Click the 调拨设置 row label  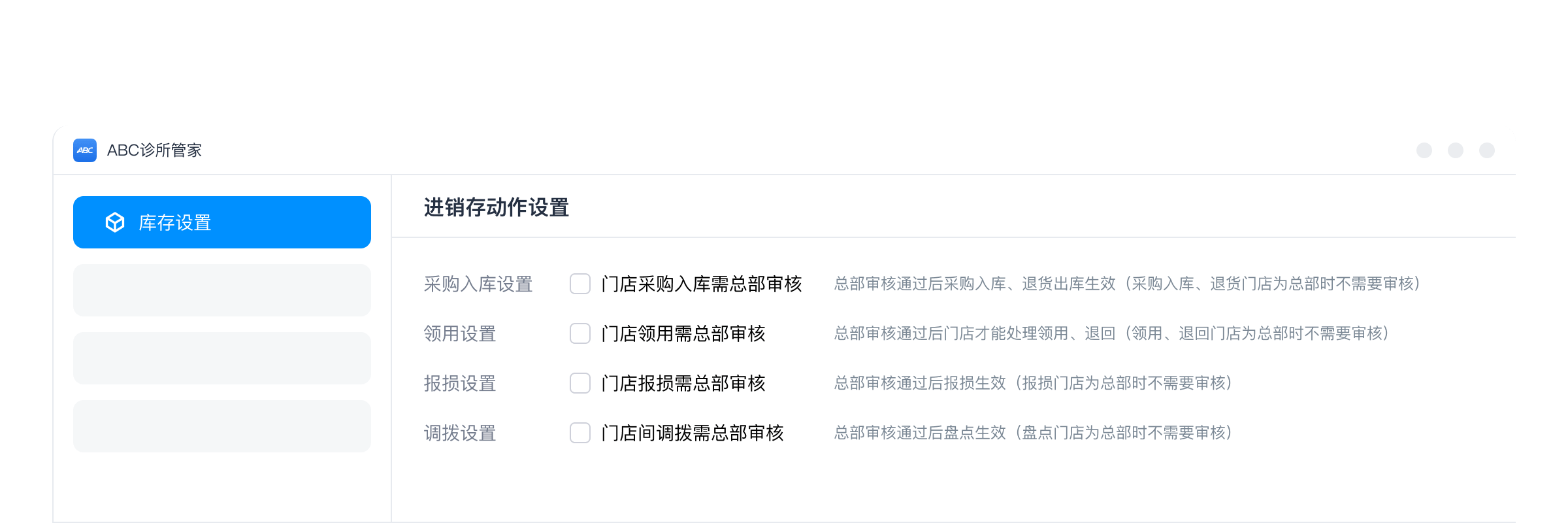(x=460, y=433)
